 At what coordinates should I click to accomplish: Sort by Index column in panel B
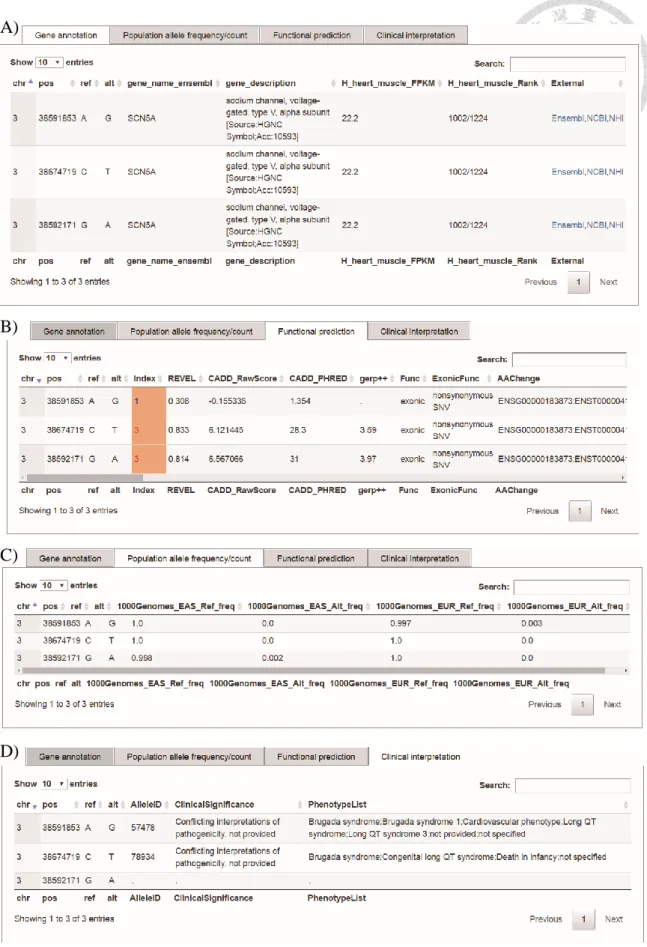[144, 379]
